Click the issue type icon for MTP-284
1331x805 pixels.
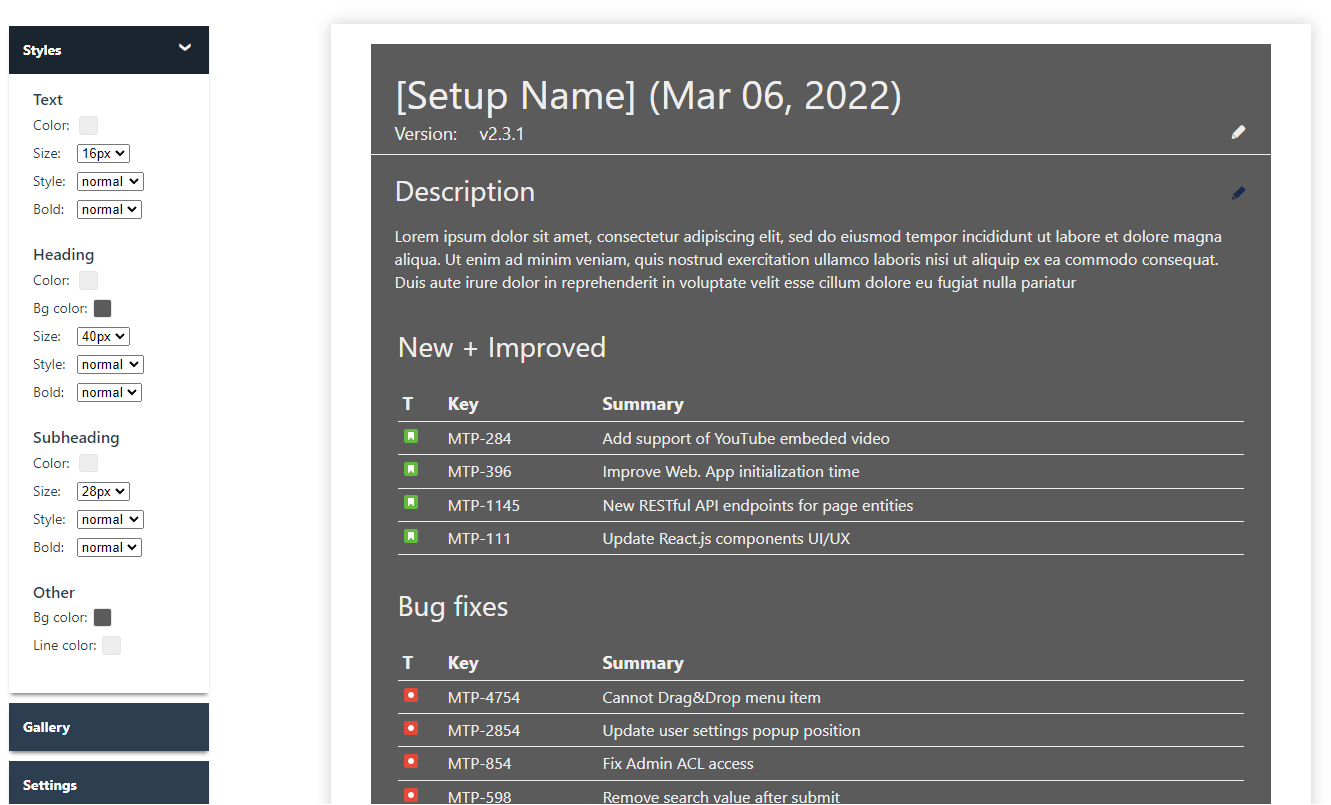tap(411, 436)
